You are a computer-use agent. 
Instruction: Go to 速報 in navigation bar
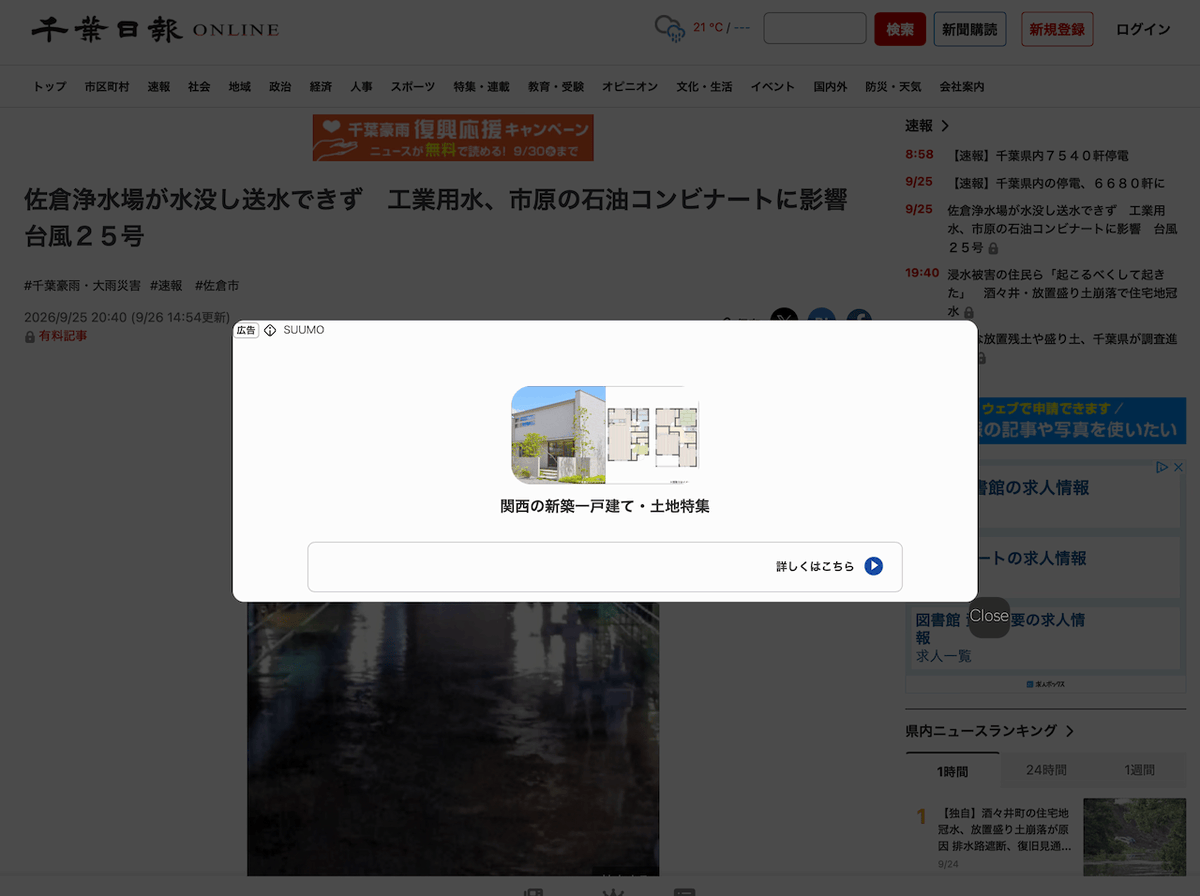159,87
